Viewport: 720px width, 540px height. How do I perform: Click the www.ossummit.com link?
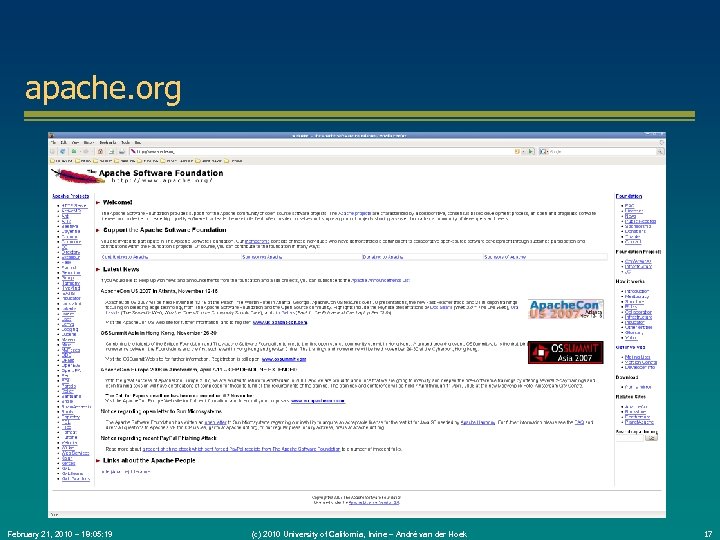pyautogui.click(x=284, y=359)
